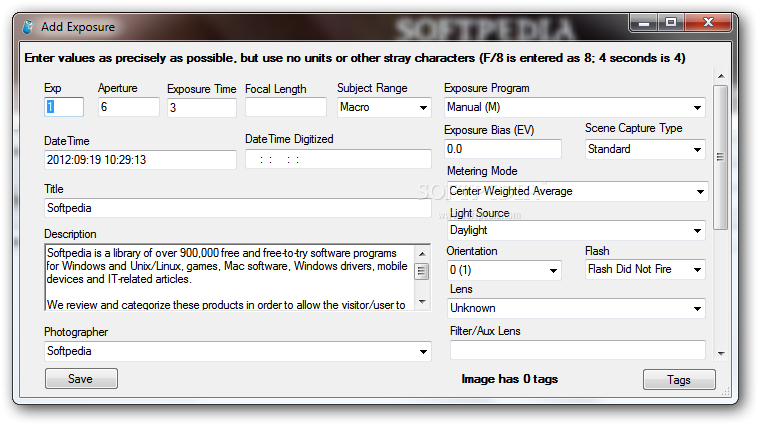Click the Description scrollbar thumb
This screenshot has height=425, width=759.
click(x=422, y=272)
